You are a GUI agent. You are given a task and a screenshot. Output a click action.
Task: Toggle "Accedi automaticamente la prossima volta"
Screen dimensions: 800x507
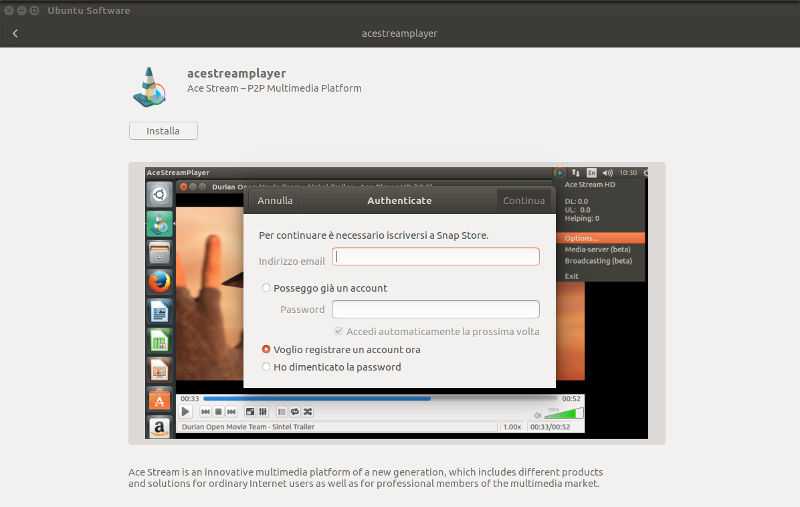pyautogui.click(x=437, y=332)
